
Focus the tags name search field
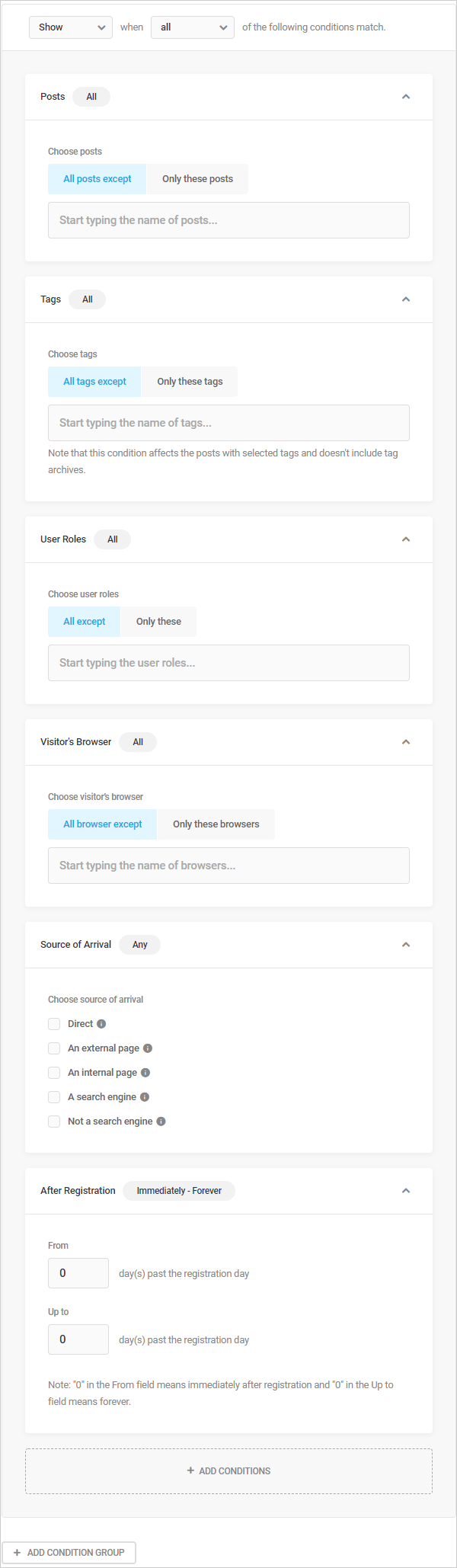tap(228, 423)
